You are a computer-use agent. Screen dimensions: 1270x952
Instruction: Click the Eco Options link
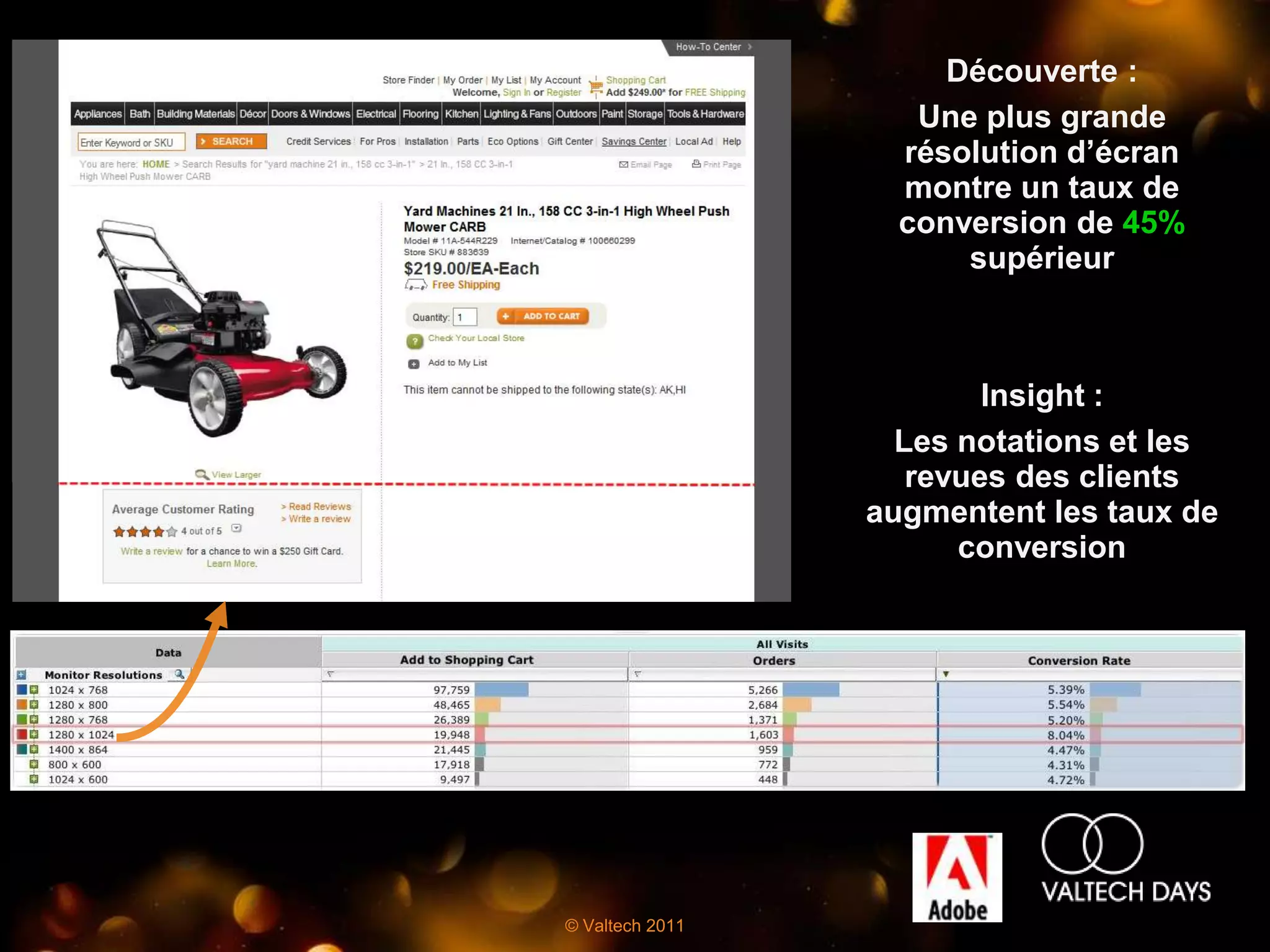[x=513, y=141]
